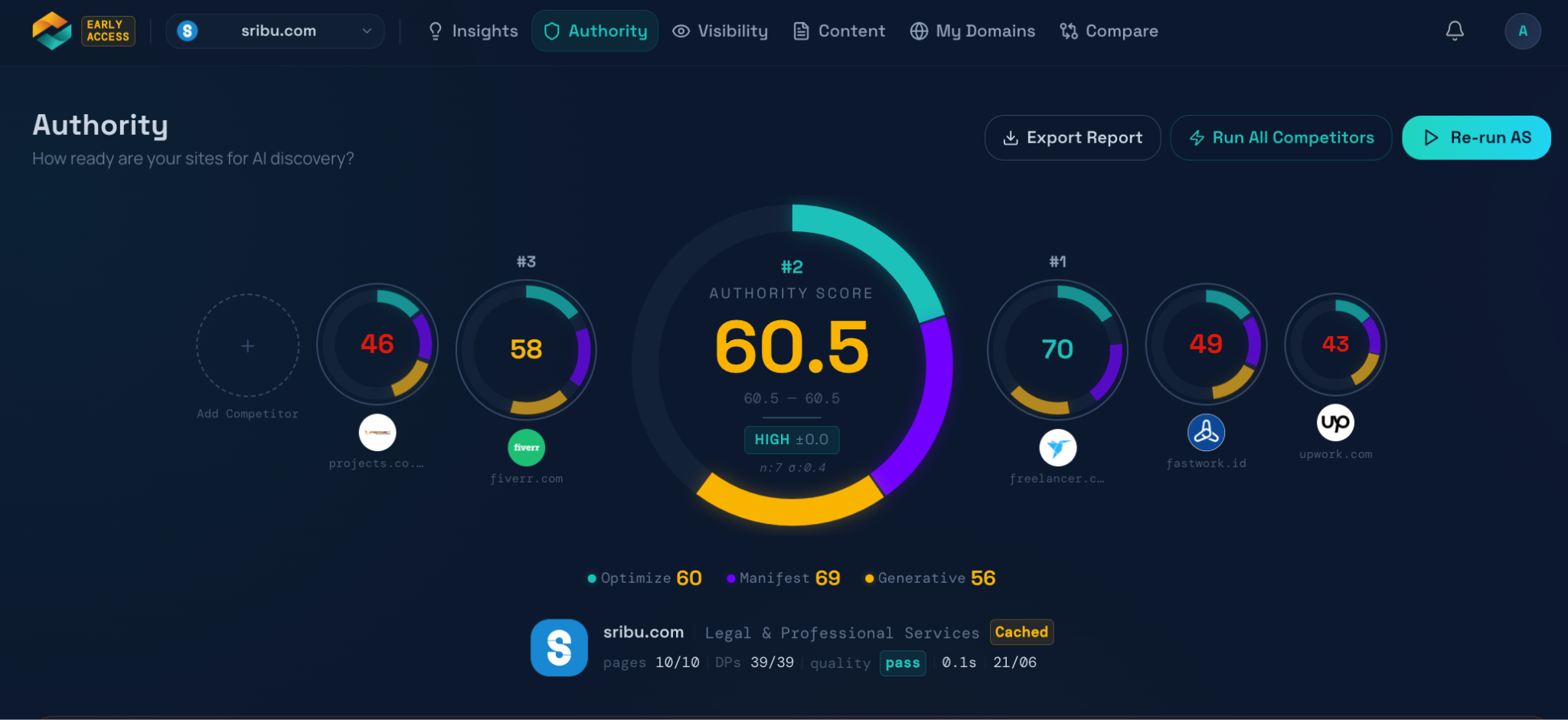Click the projects.co competitor logo
Image resolution: width=1568 pixels, height=720 pixels.
pos(377,433)
